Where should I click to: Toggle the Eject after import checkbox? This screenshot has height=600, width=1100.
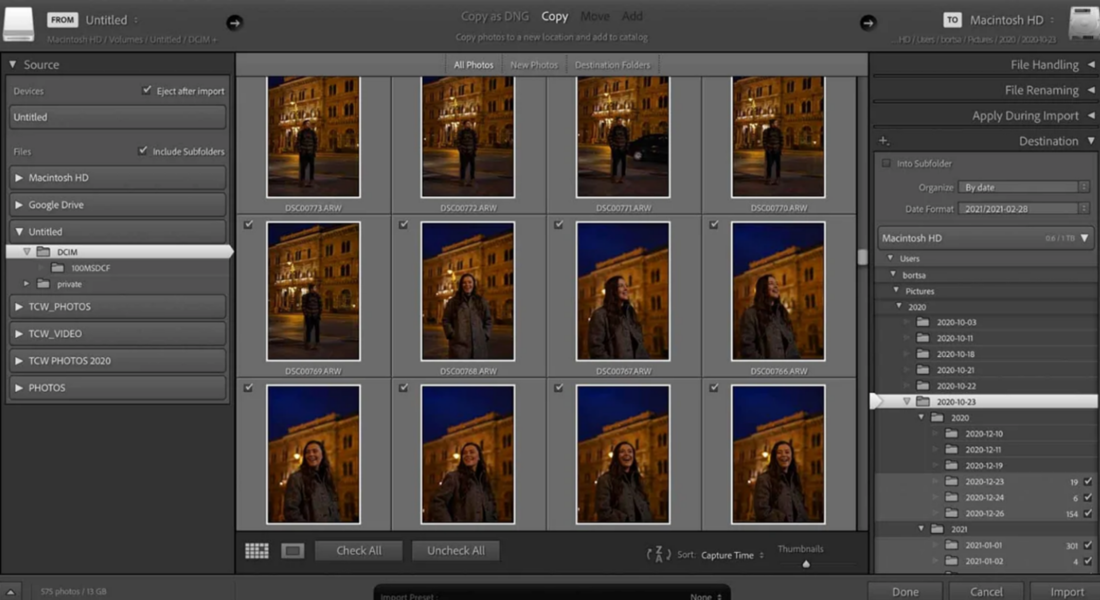[x=148, y=91]
